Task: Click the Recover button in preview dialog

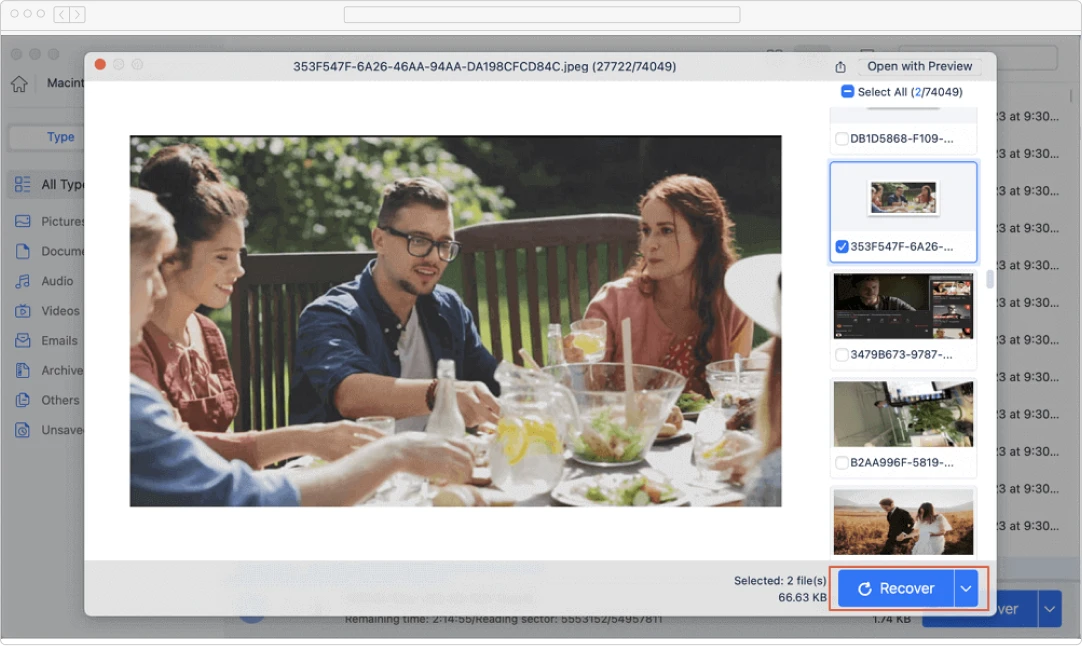Action: tap(896, 589)
